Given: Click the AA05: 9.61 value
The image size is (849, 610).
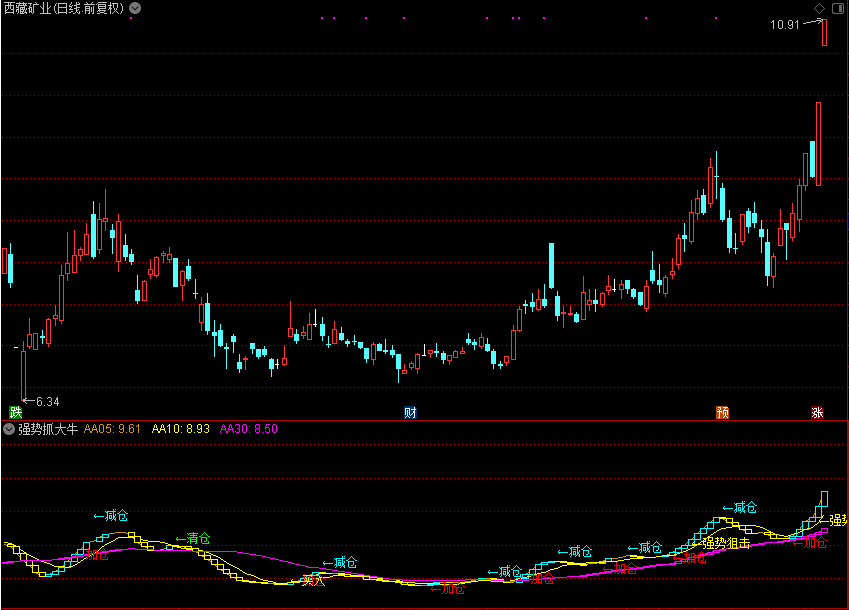Looking at the screenshot, I should pos(112,429).
